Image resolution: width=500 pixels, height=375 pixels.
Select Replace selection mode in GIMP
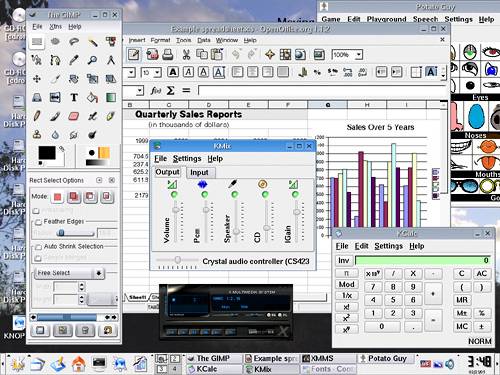pyautogui.click(x=57, y=197)
